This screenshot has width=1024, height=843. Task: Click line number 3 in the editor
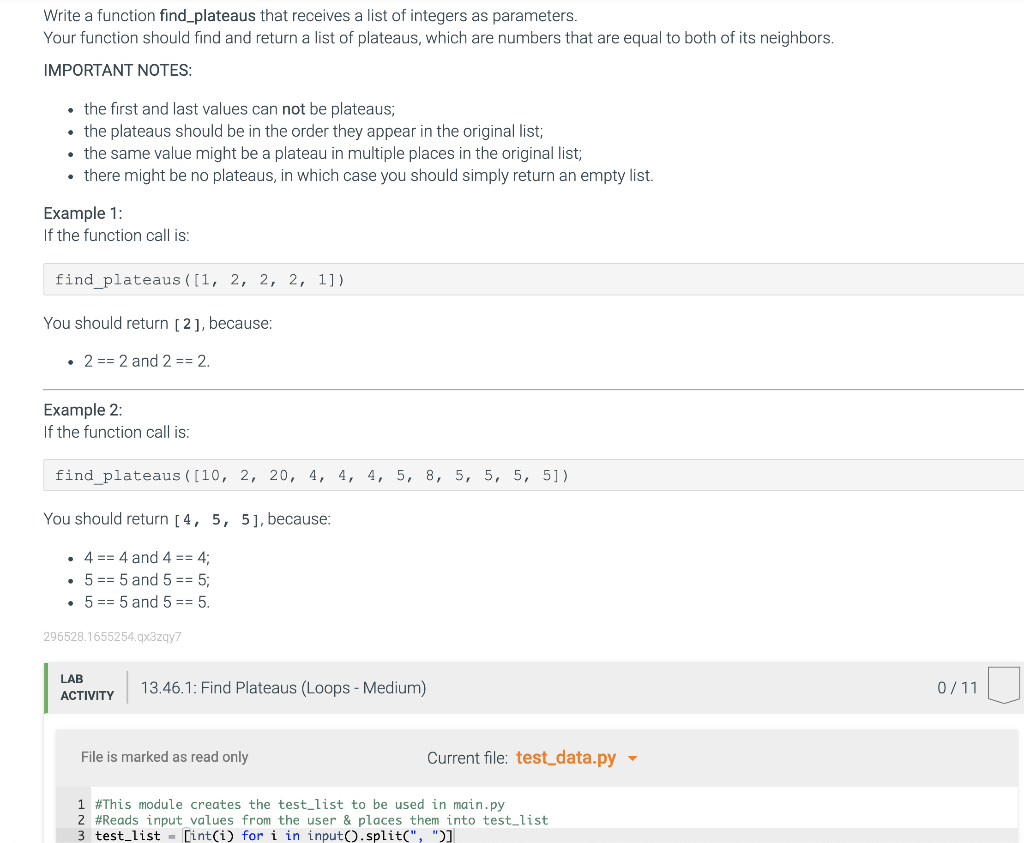tap(80, 835)
